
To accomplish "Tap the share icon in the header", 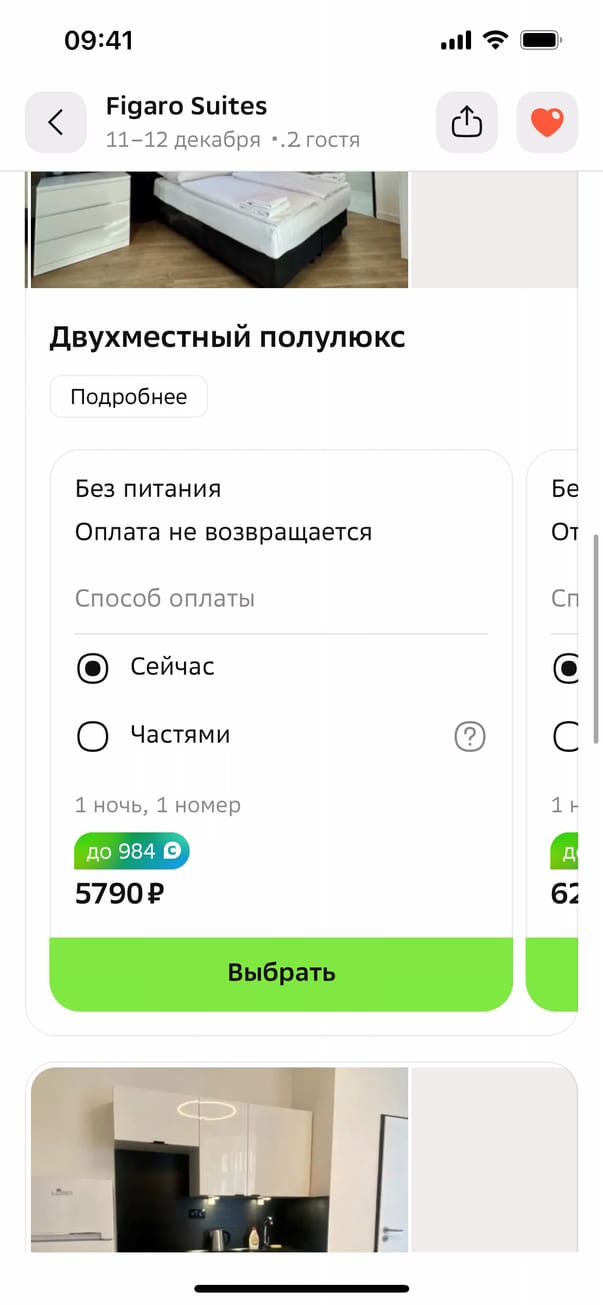I will coord(467,122).
